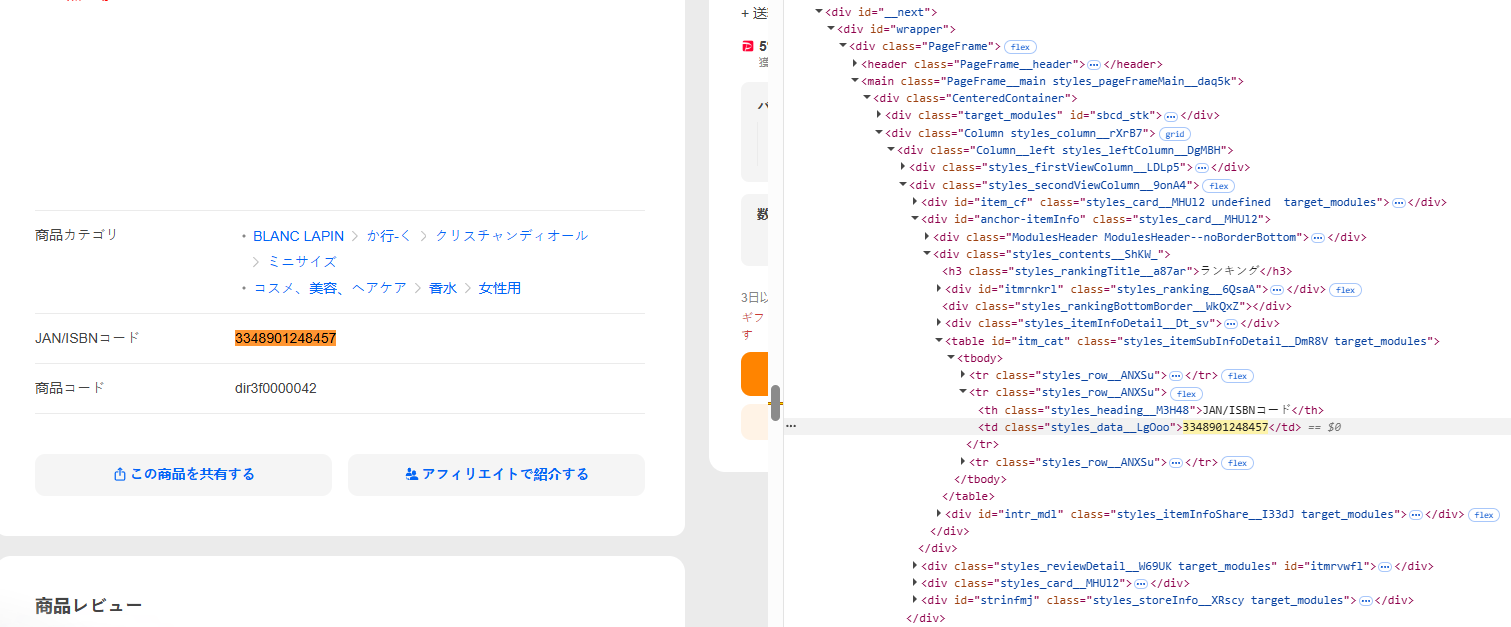Click the 商品コード row label
This screenshot has width=1511, height=627.
click(69, 388)
